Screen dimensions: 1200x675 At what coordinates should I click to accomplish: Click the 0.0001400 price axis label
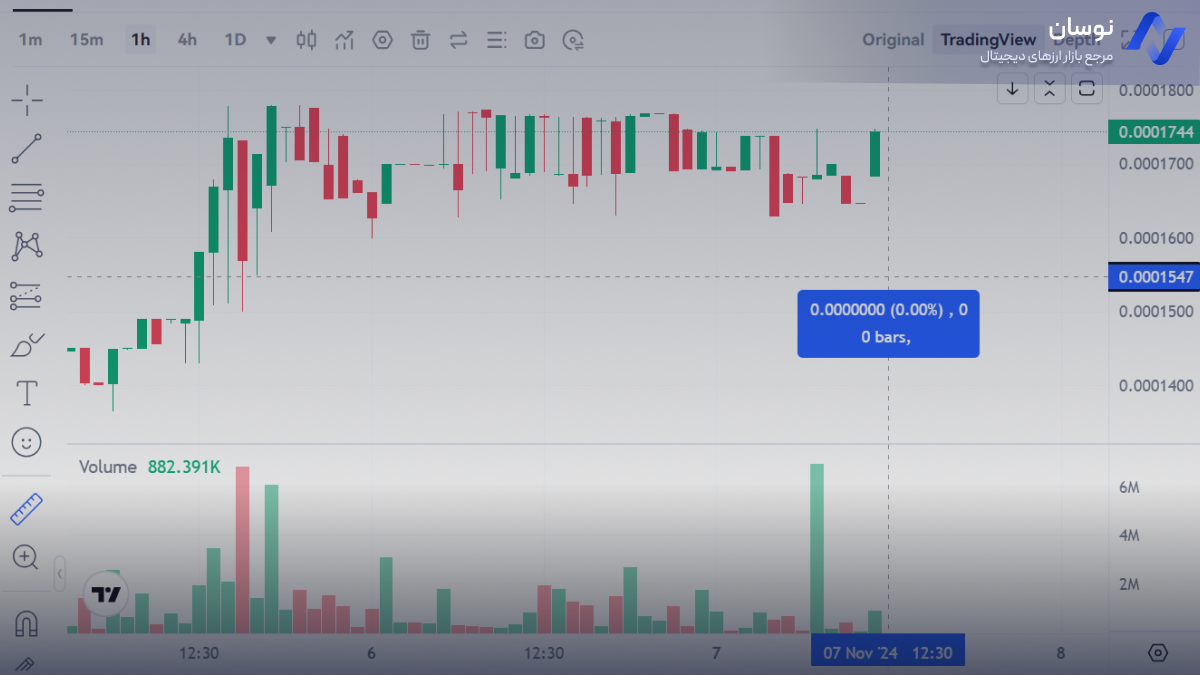tap(1156, 386)
